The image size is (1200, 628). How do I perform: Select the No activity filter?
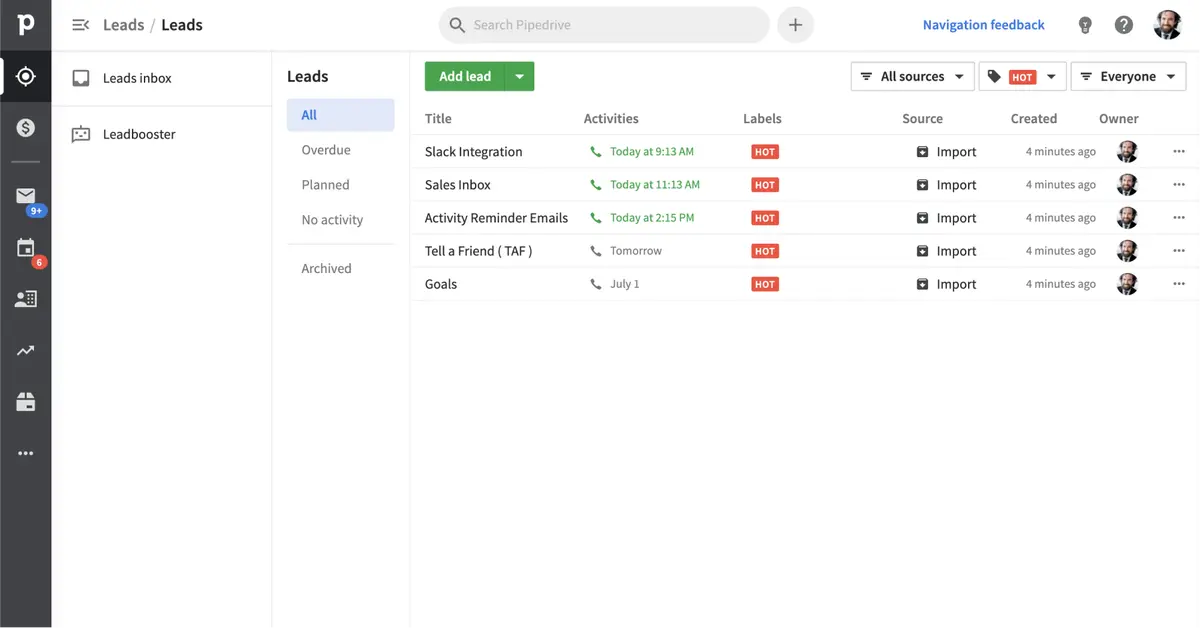[x=332, y=220]
